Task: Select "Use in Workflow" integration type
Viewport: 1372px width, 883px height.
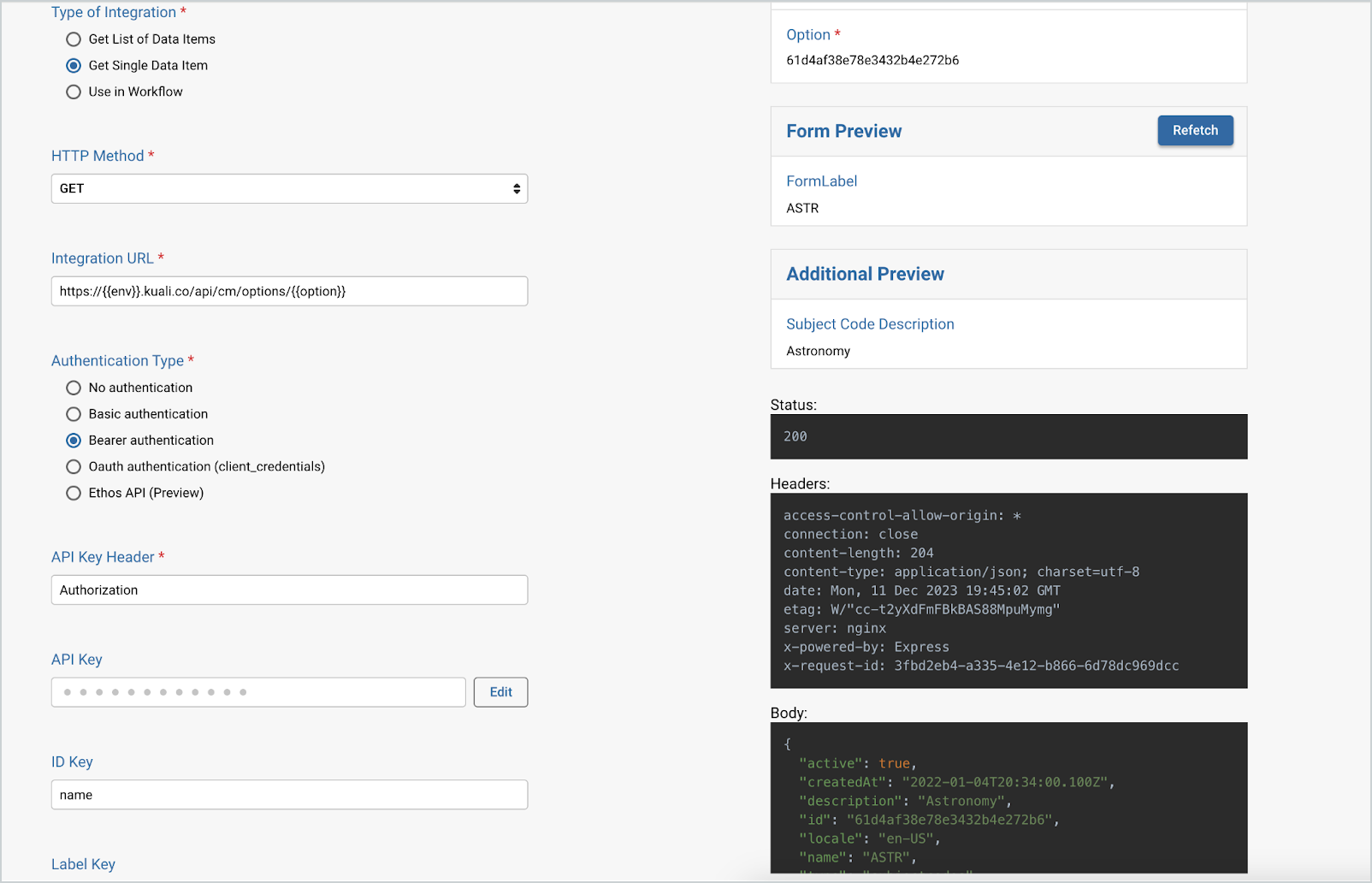Action: tap(74, 92)
